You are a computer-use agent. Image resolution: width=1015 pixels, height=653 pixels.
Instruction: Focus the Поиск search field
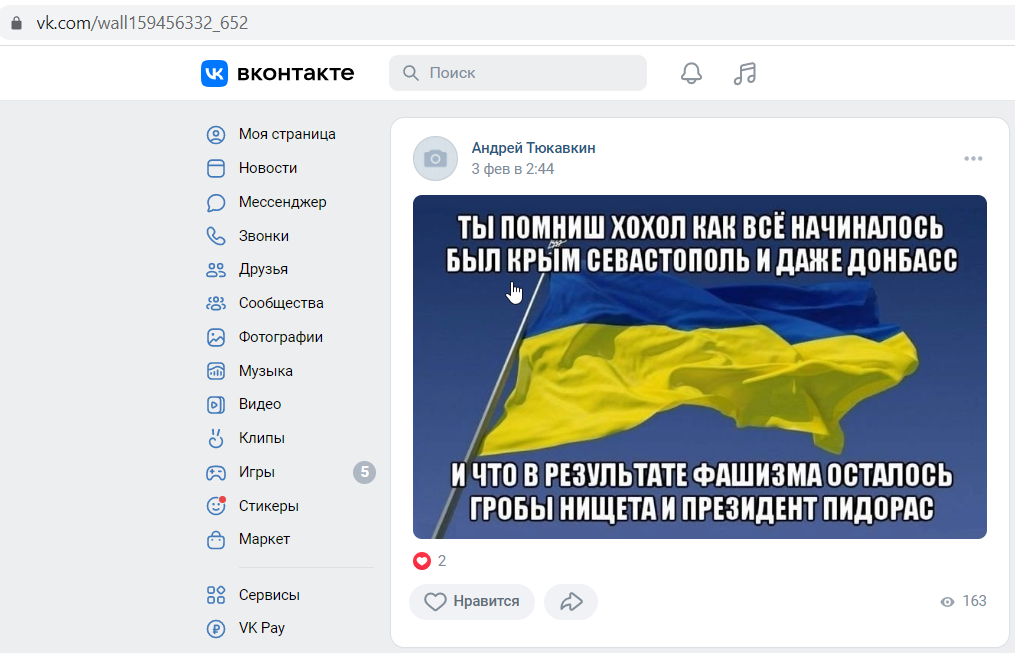pyautogui.click(x=518, y=73)
